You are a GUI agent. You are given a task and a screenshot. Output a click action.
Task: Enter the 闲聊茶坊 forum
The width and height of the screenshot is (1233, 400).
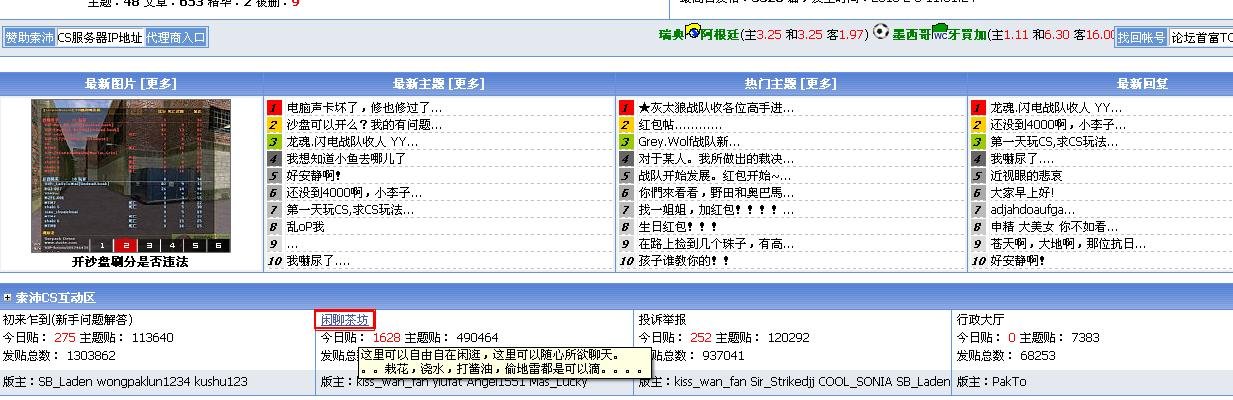click(x=345, y=320)
